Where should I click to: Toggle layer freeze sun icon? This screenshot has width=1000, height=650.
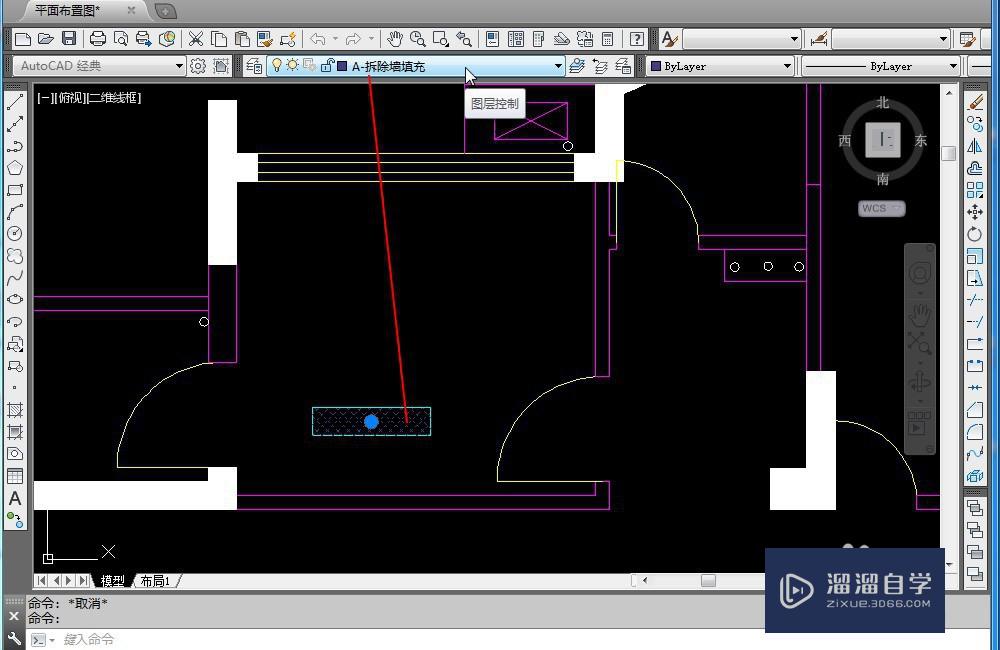pyautogui.click(x=292, y=65)
